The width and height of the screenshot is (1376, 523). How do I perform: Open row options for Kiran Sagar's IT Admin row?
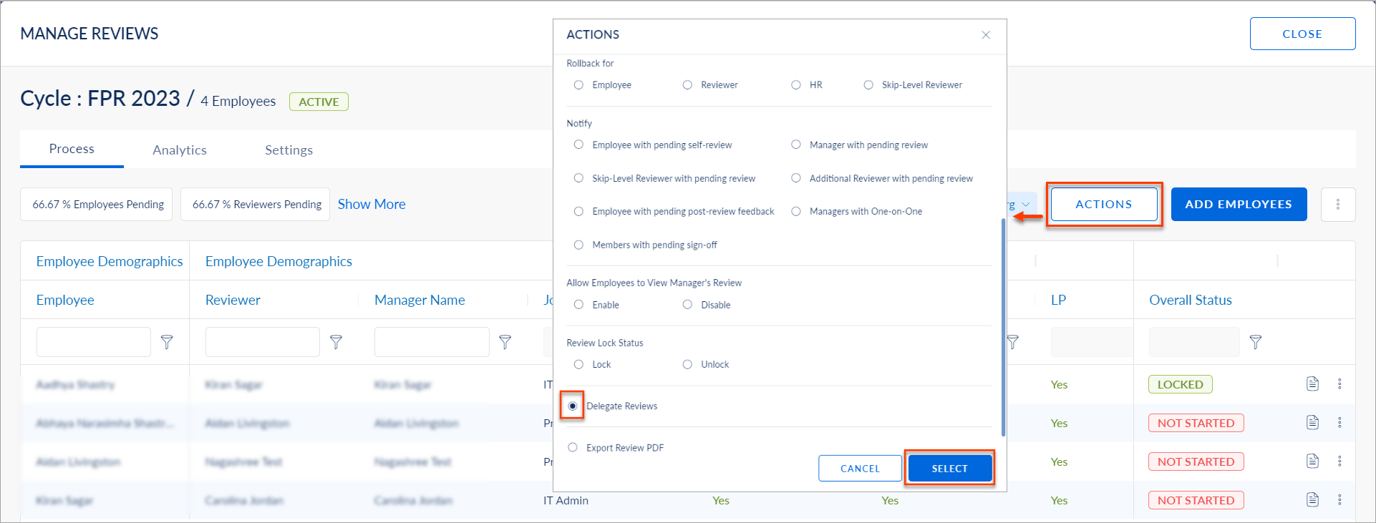coord(1340,500)
